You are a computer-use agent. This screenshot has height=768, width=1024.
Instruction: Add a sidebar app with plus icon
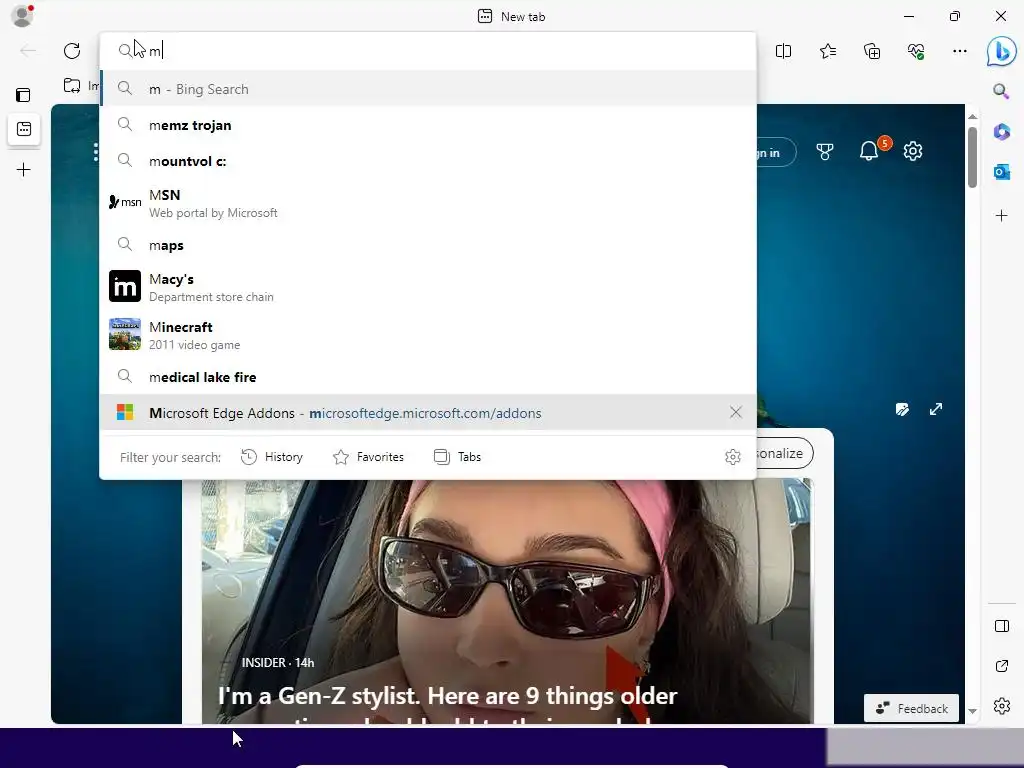[1001, 216]
